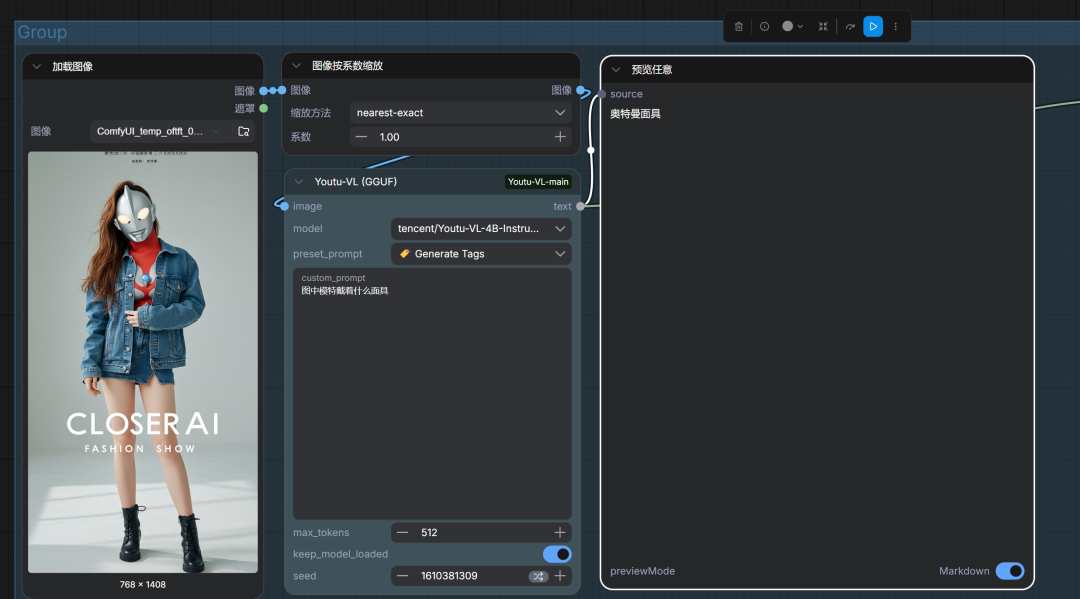Image resolution: width=1080 pixels, height=599 pixels.
Task: Click the 预览任意 node title
Action: click(652, 70)
